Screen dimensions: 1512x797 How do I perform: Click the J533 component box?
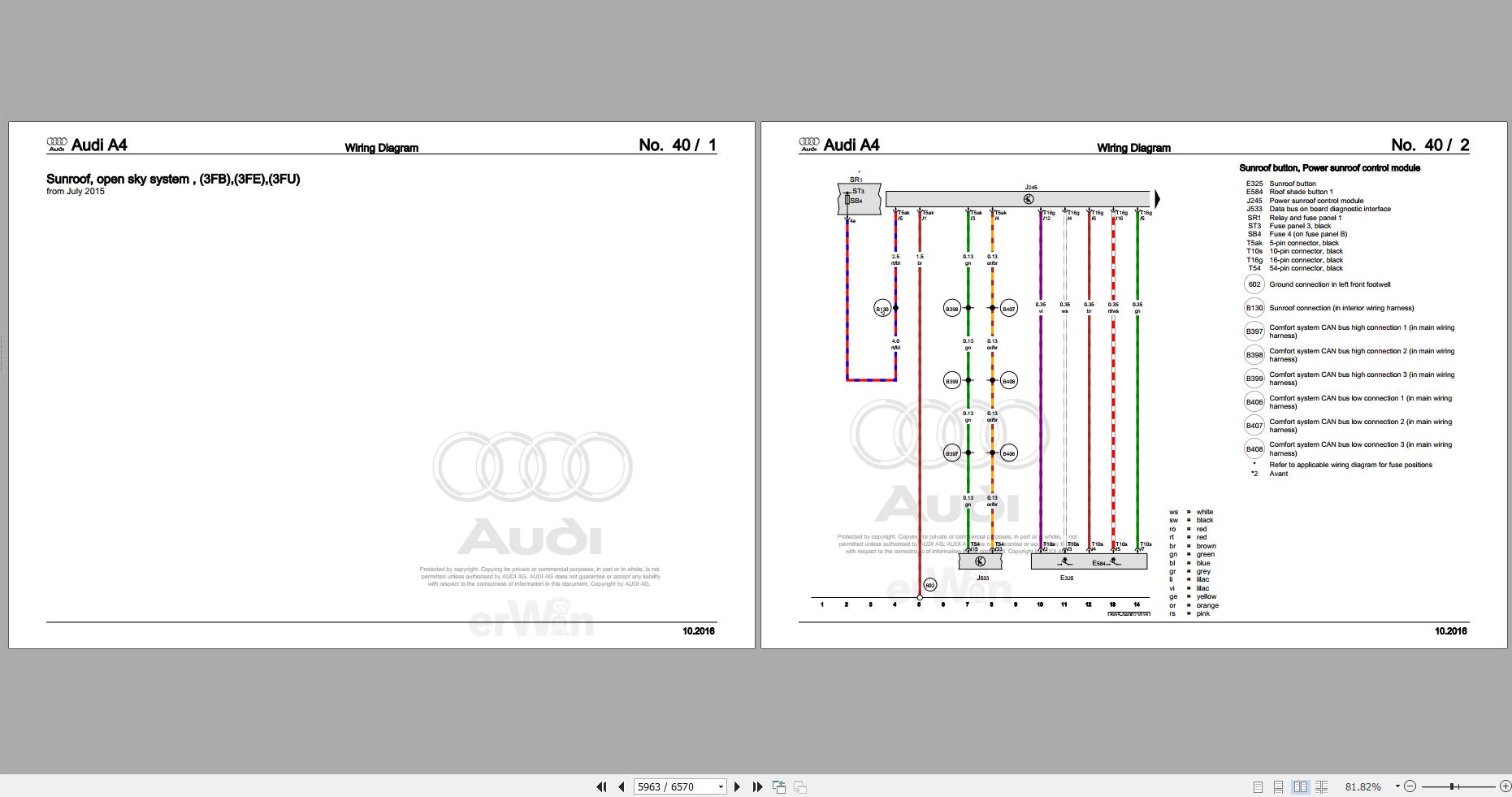(x=980, y=561)
